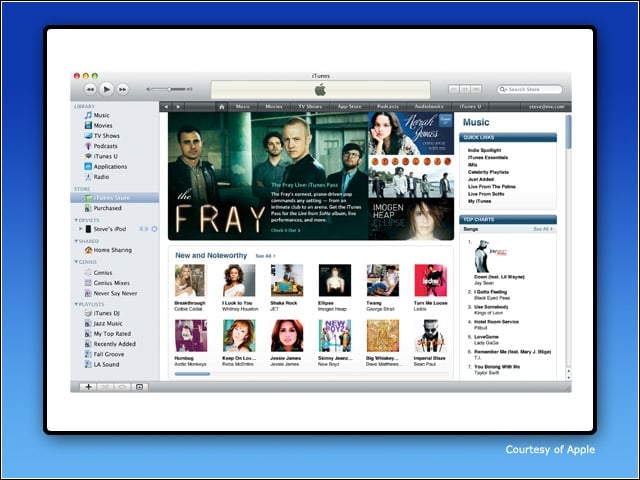640x480 pixels.
Task: Go forward with the store forward arrow
Action: 178,107
